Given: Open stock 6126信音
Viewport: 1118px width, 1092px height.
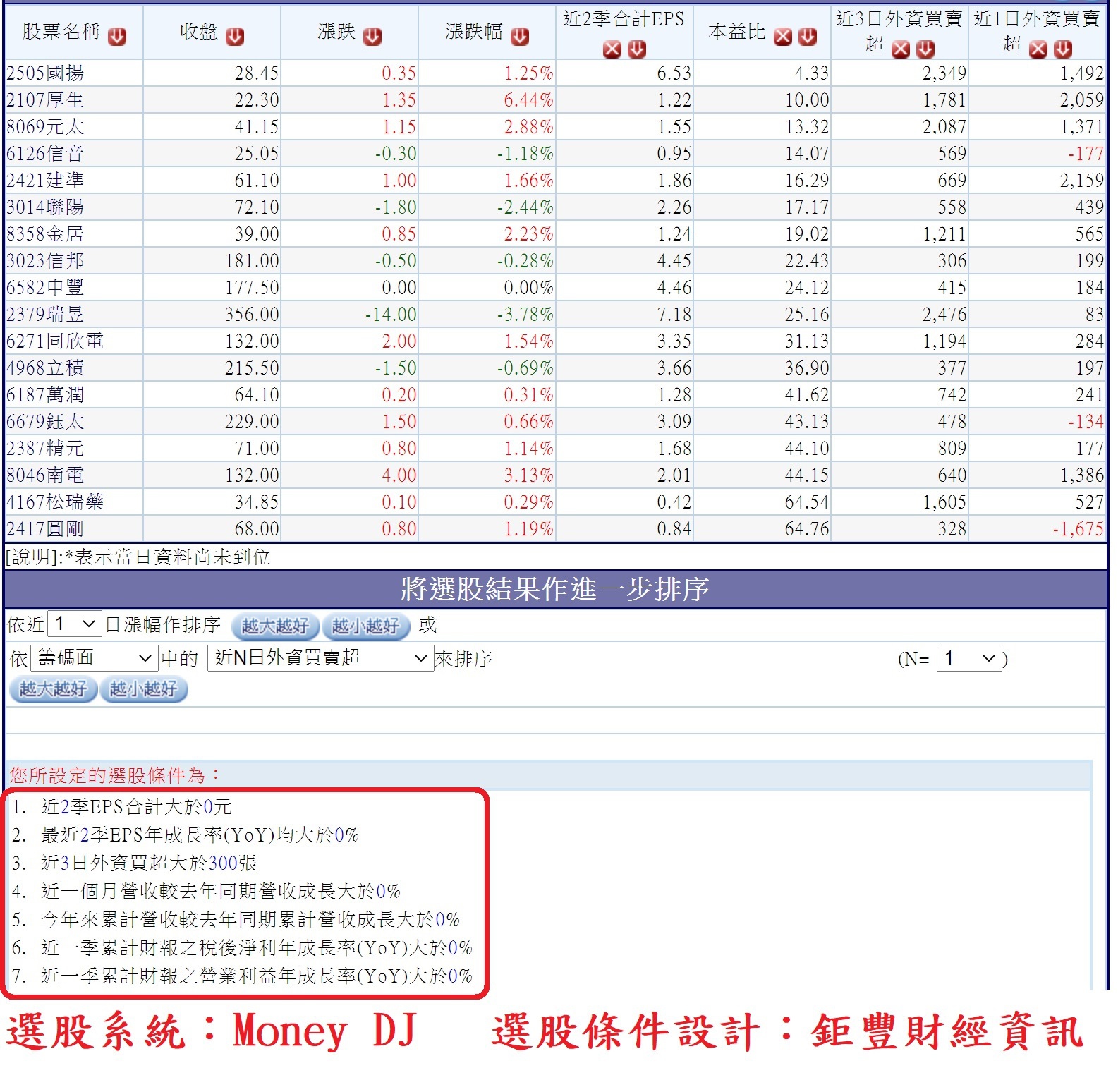Looking at the screenshot, I should (45, 154).
